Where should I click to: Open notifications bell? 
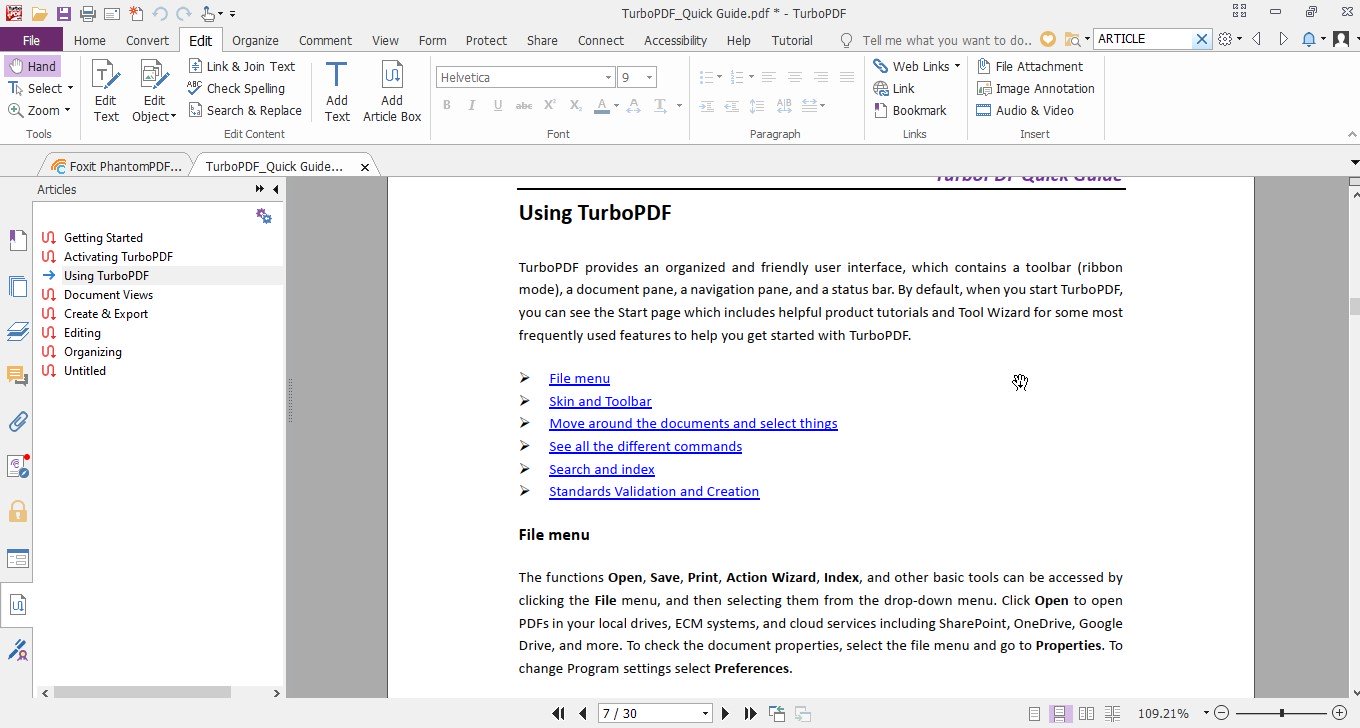click(x=1309, y=40)
